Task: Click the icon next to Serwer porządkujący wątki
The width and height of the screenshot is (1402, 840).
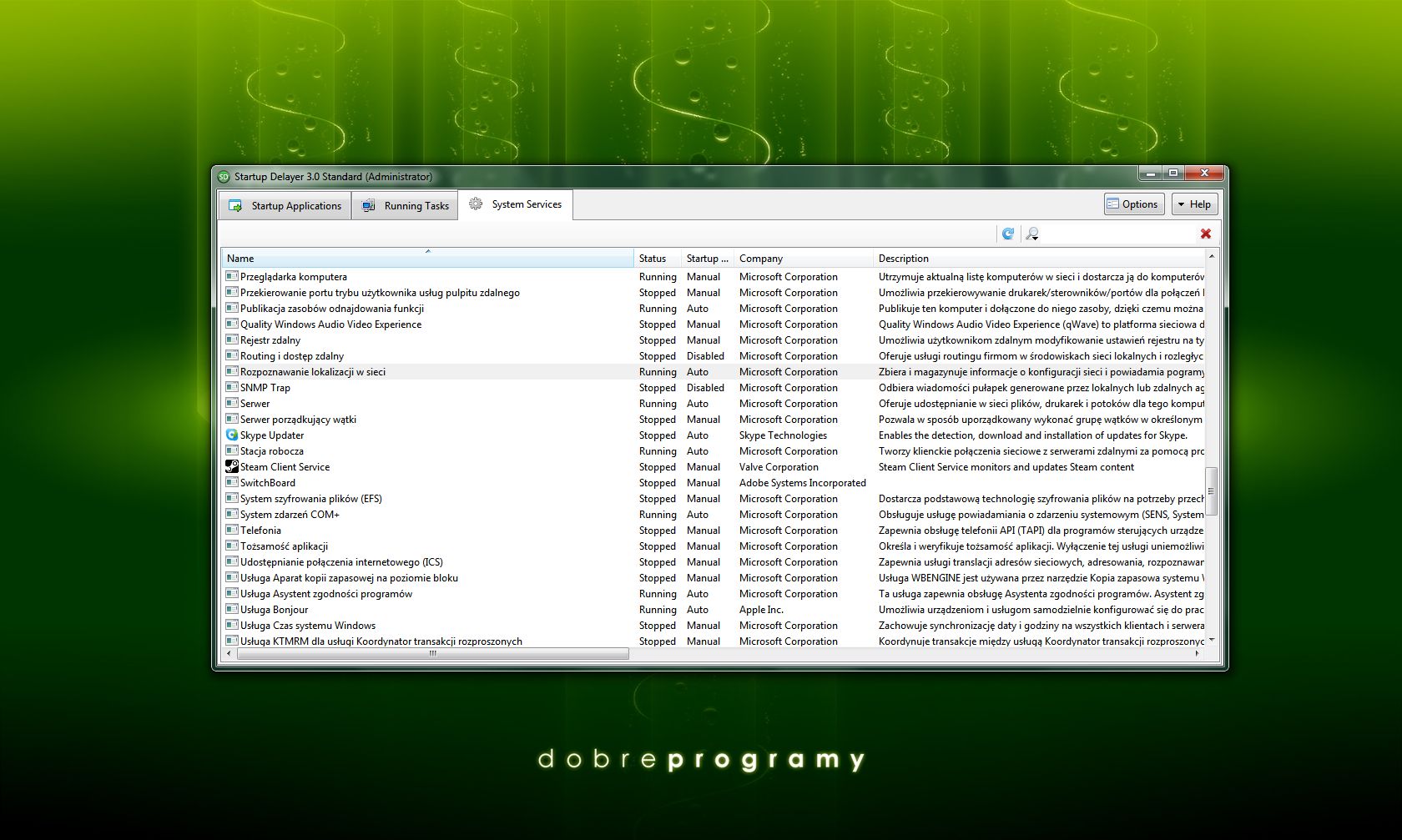Action: tap(232, 419)
